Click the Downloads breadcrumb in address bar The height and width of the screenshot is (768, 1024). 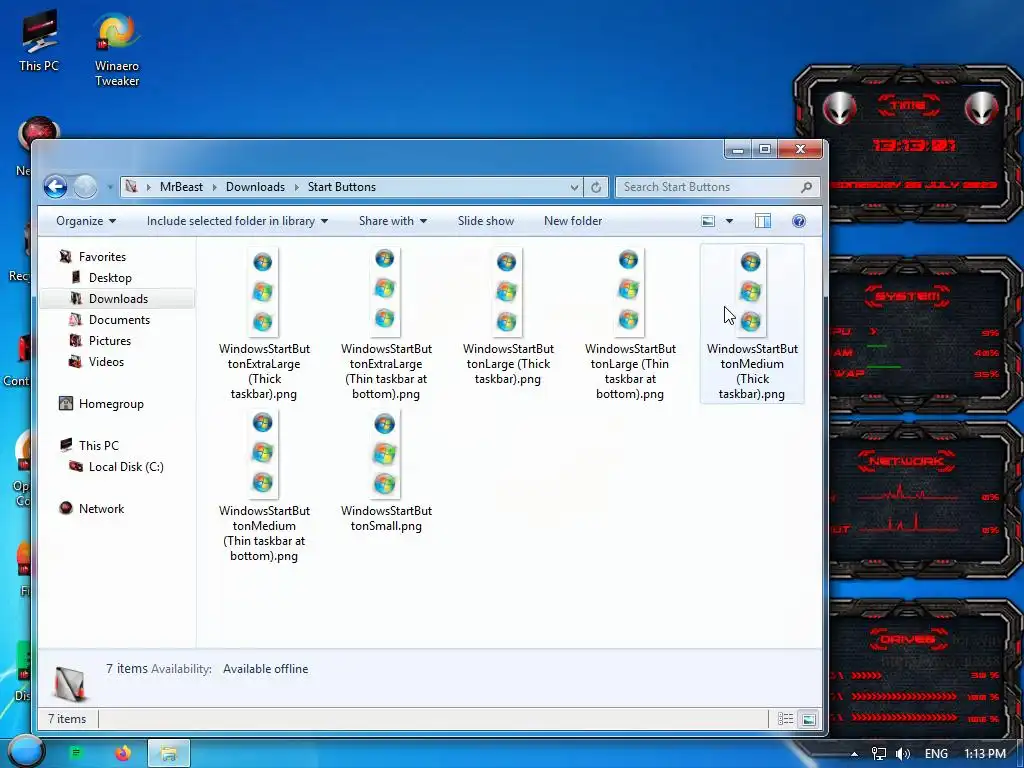(x=255, y=187)
